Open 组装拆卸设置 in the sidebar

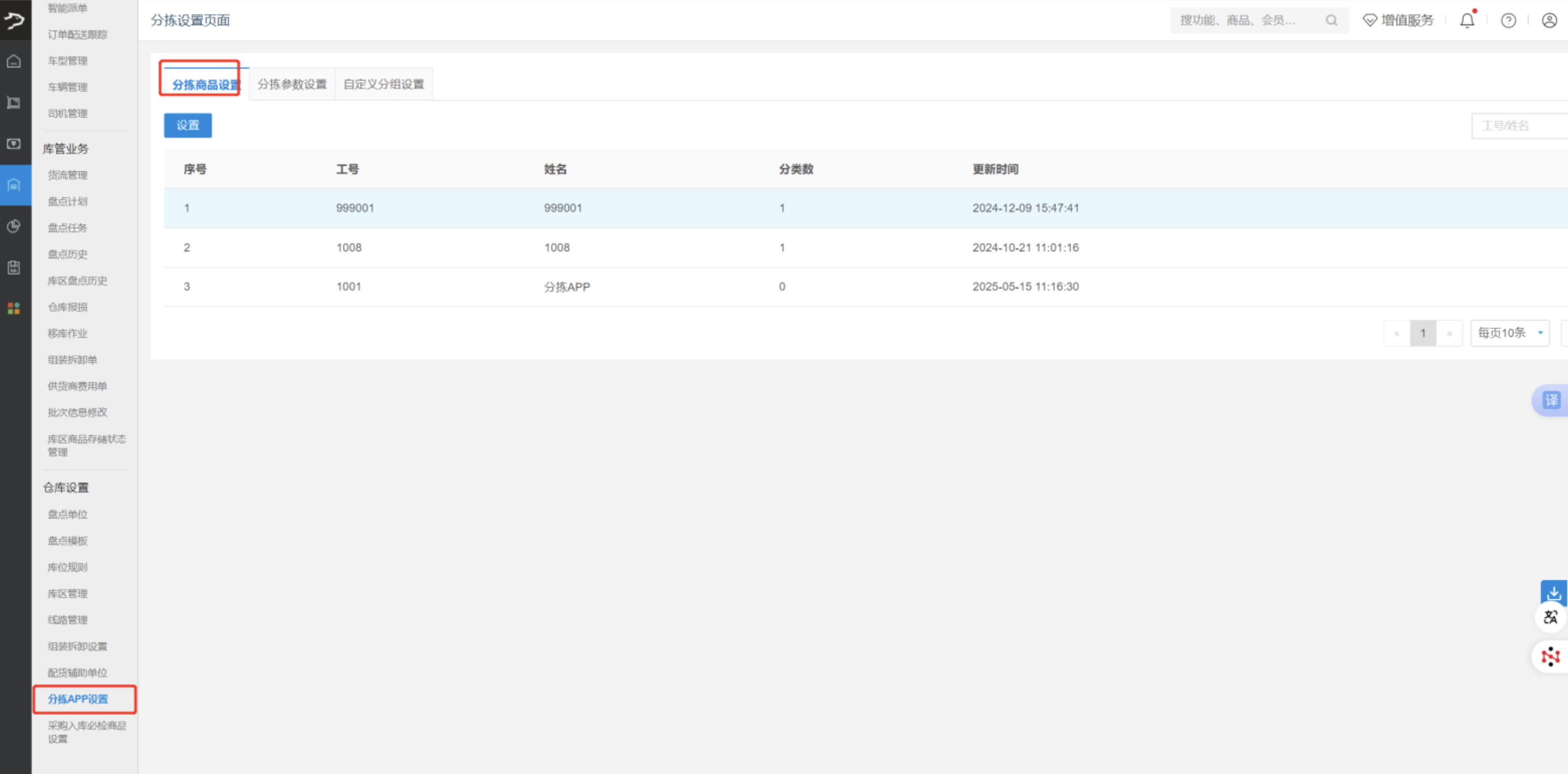point(77,646)
